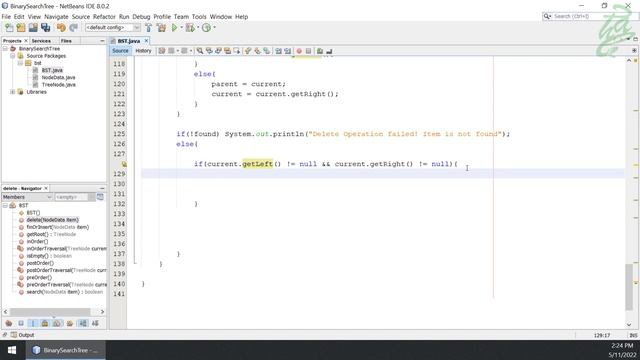Undo the last edit via toolbar
640x360 pixels.
click(61, 28)
